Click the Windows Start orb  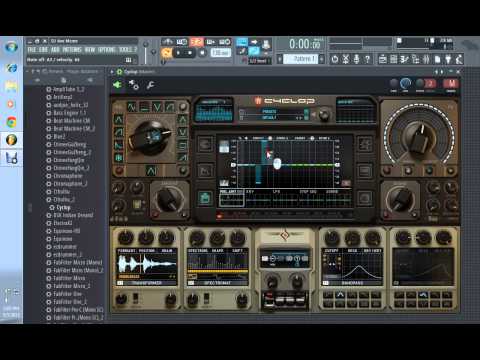tap(11, 47)
